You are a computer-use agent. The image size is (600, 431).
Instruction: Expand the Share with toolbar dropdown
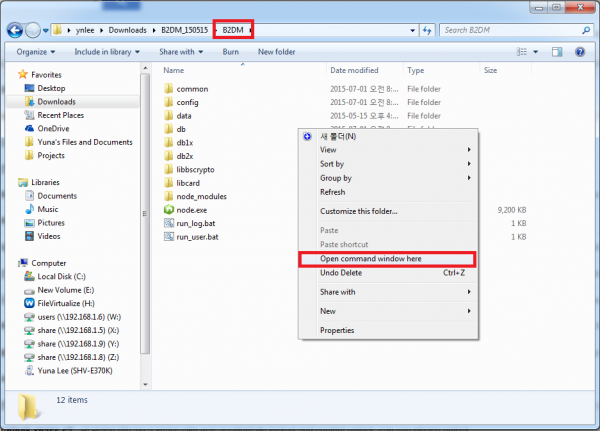click(x=180, y=51)
